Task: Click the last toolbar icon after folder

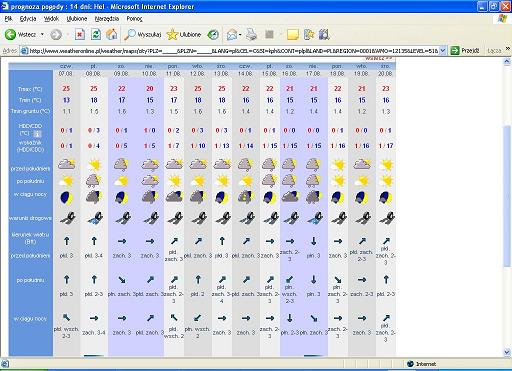Action: pyautogui.click(x=324, y=34)
